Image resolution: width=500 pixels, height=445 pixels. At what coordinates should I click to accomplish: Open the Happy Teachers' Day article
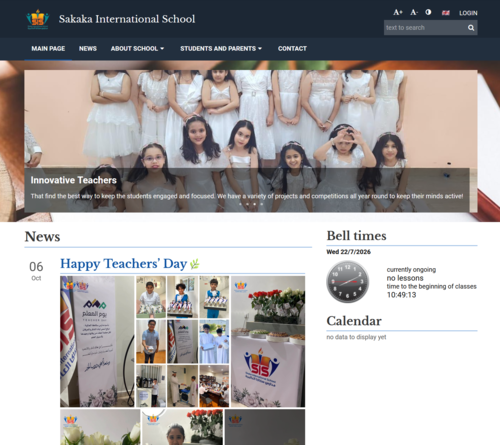pyautogui.click(x=124, y=264)
